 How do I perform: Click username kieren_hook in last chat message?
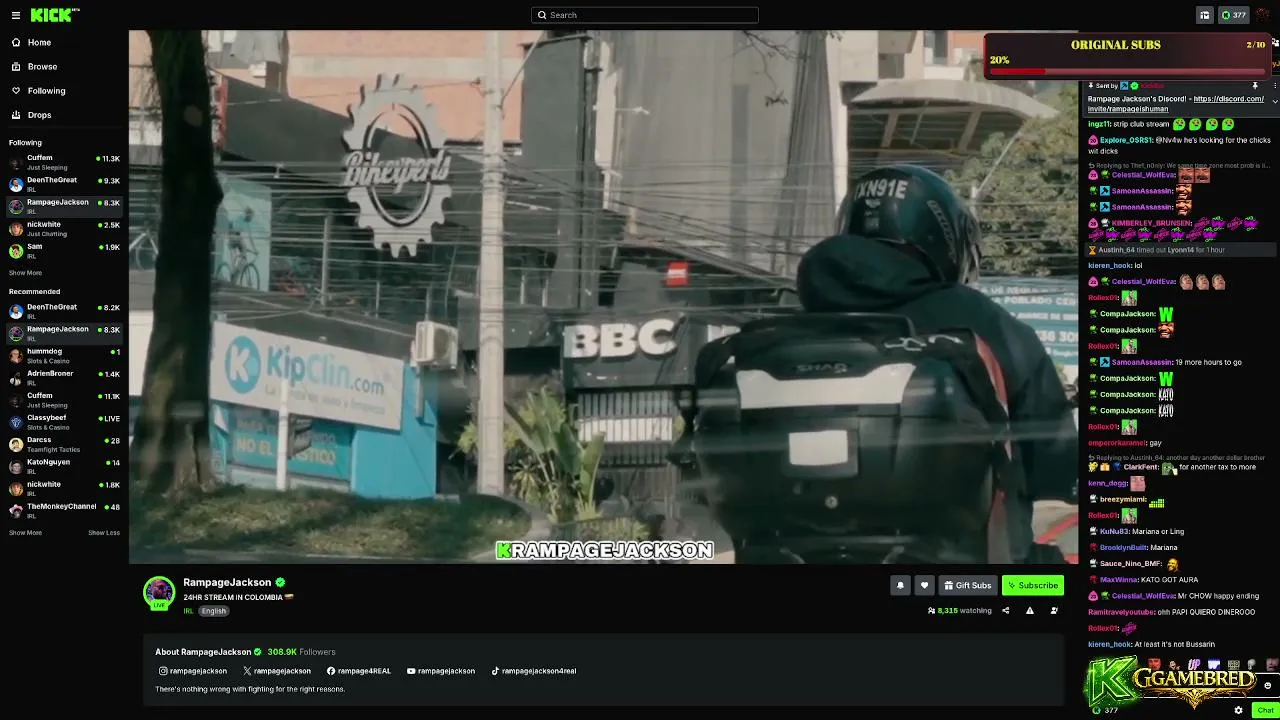[1109, 645]
